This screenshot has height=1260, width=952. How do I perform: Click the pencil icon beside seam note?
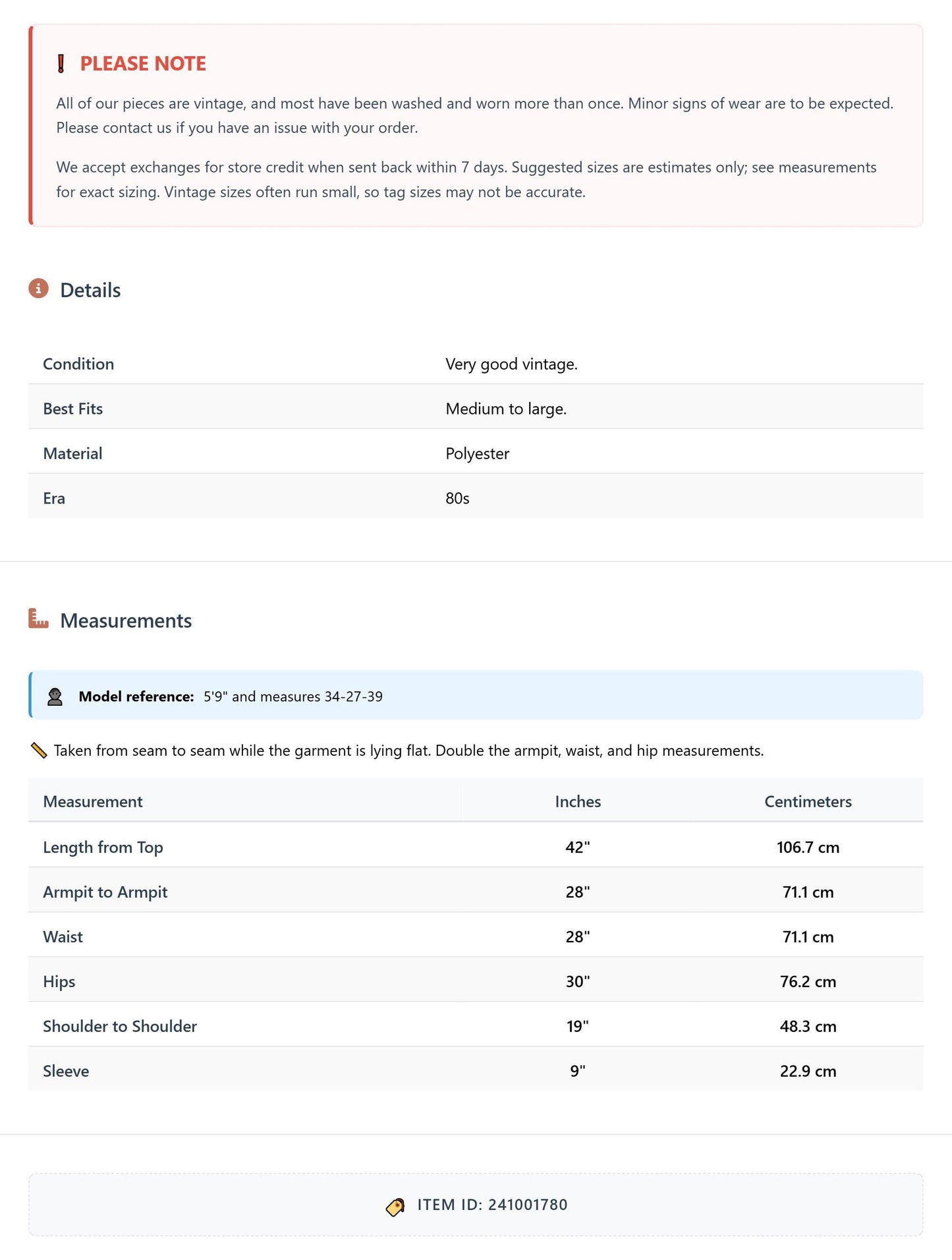(x=39, y=751)
